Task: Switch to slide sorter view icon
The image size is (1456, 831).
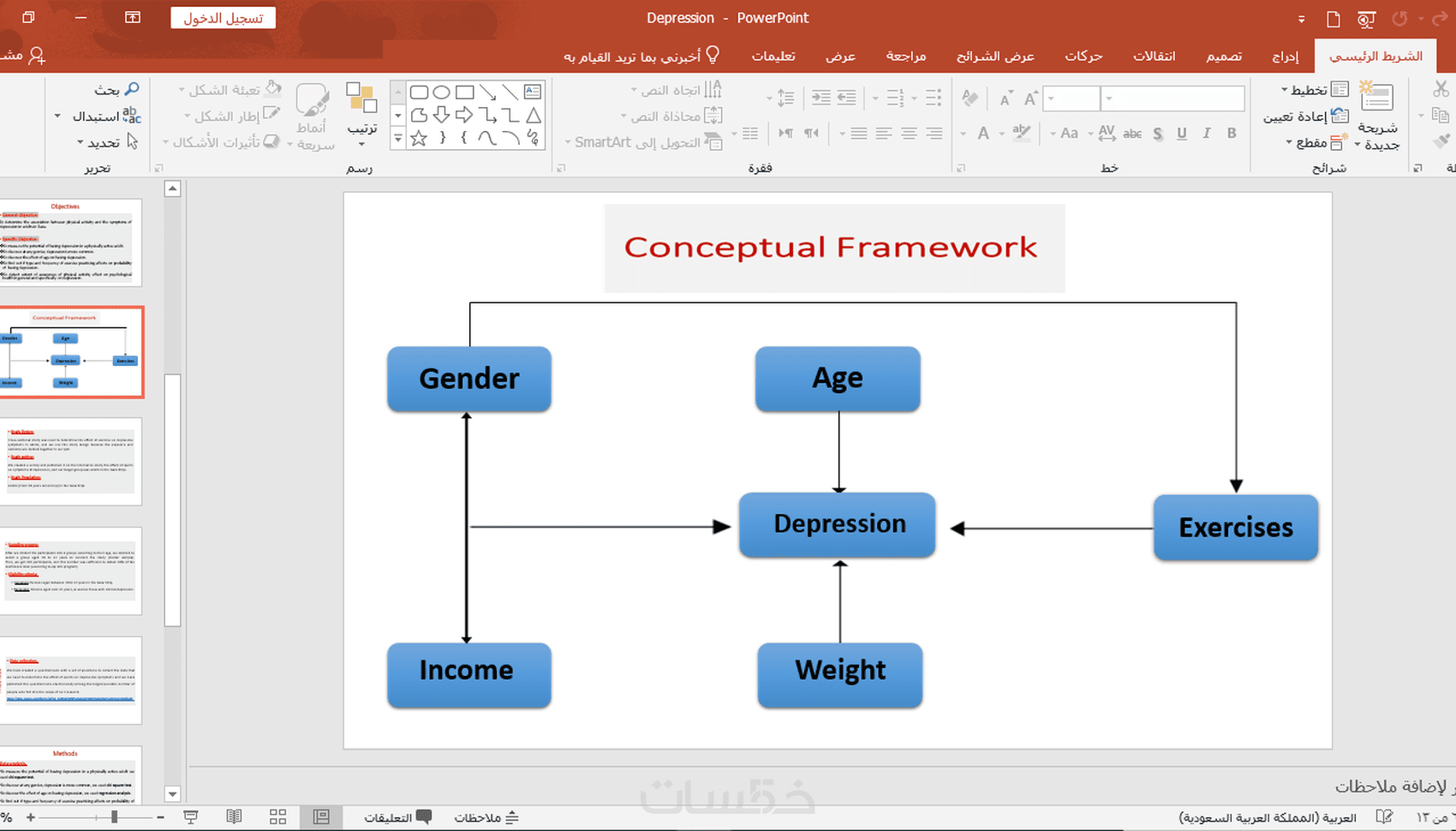Action: (x=277, y=817)
